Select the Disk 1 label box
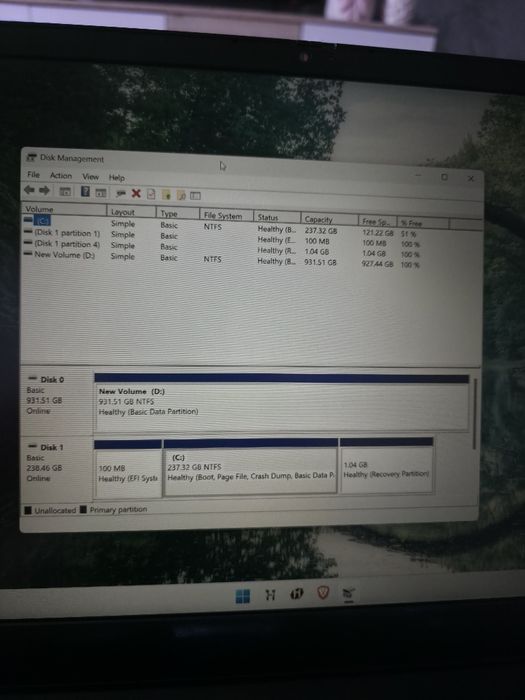 click(x=57, y=468)
